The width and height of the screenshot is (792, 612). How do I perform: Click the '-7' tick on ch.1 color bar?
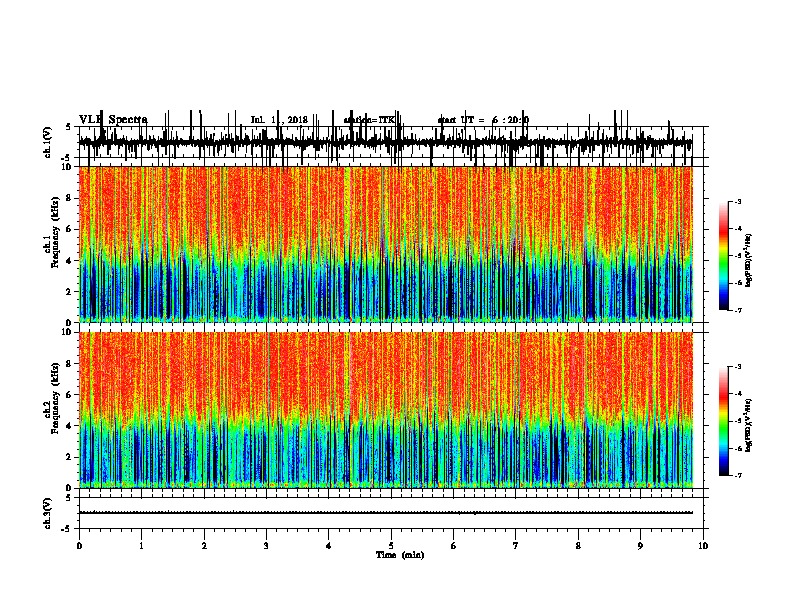(737, 310)
